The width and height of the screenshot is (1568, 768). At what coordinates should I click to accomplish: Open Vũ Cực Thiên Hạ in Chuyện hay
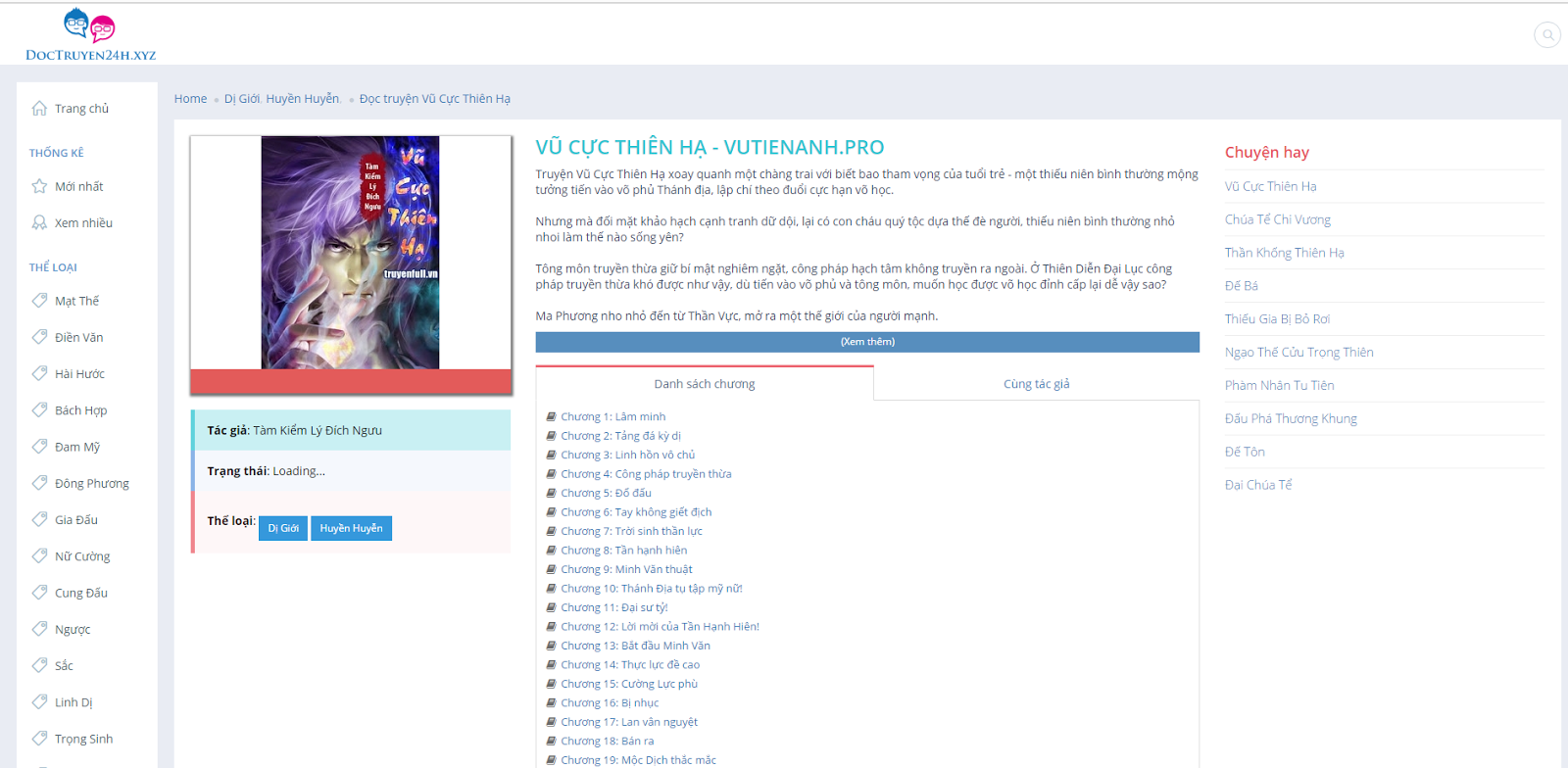point(1270,186)
